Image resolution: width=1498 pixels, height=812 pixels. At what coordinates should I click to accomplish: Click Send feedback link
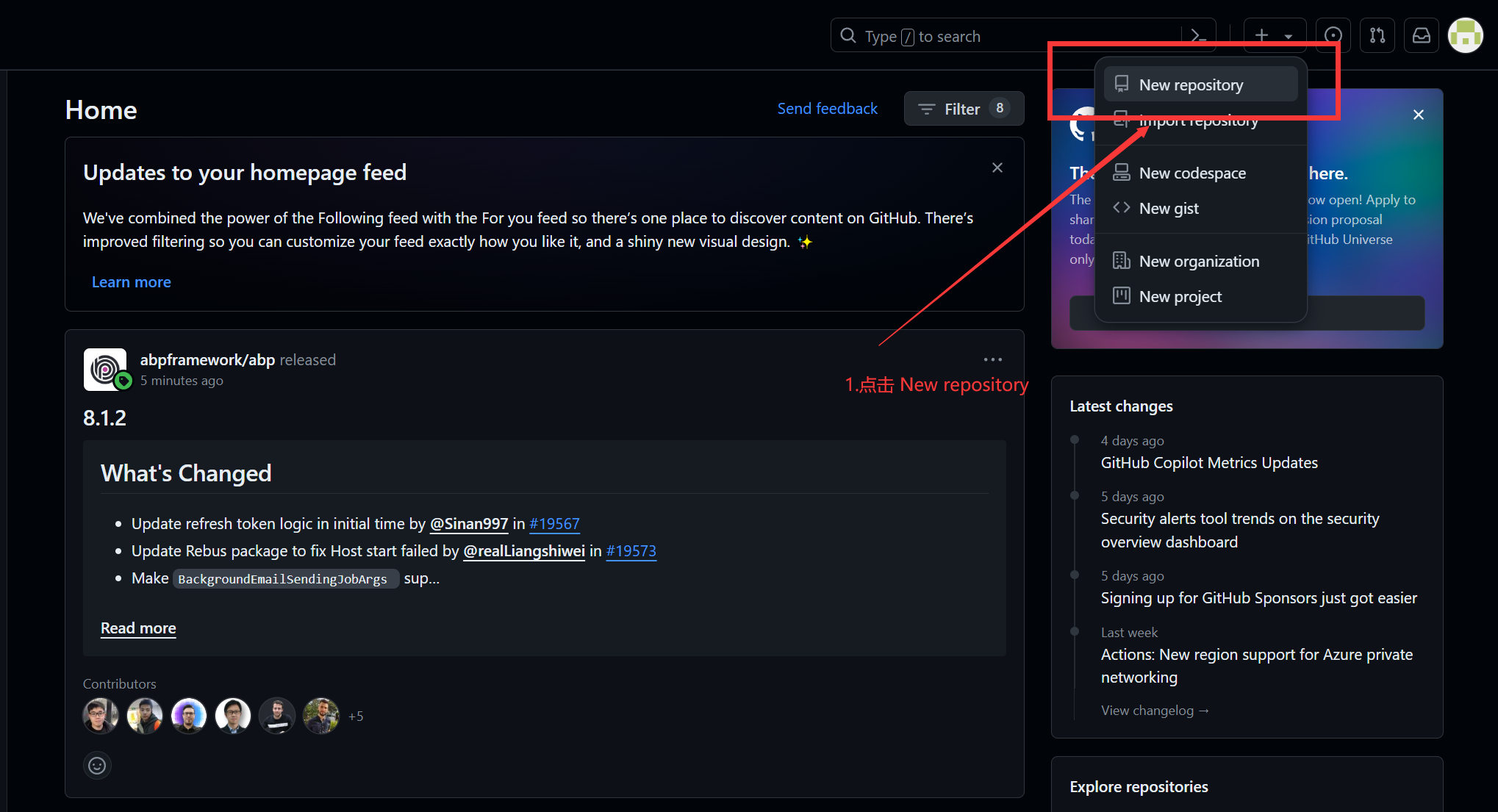[828, 109]
